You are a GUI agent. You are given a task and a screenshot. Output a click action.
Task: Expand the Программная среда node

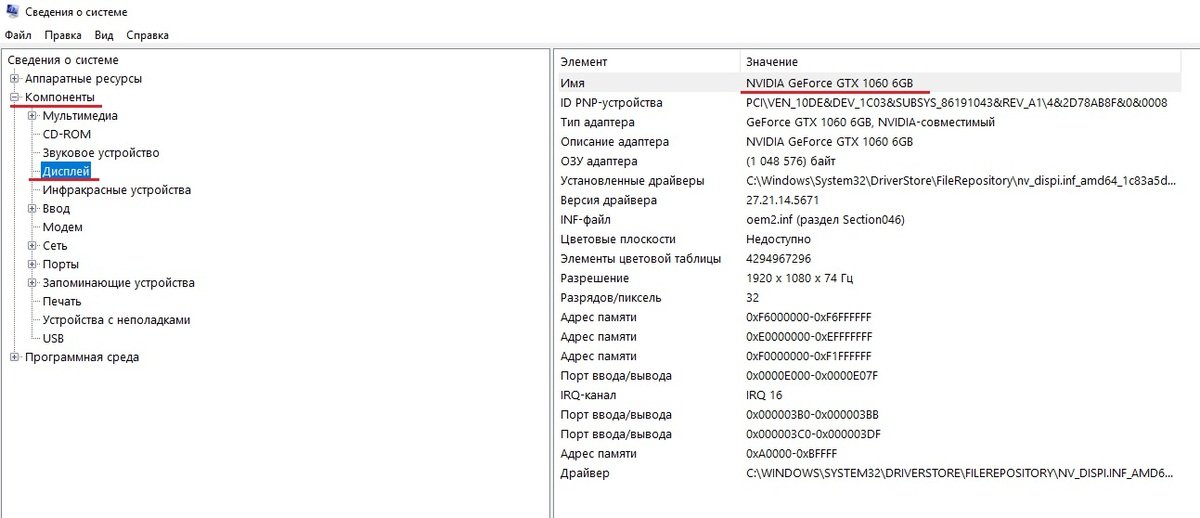click(x=14, y=357)
